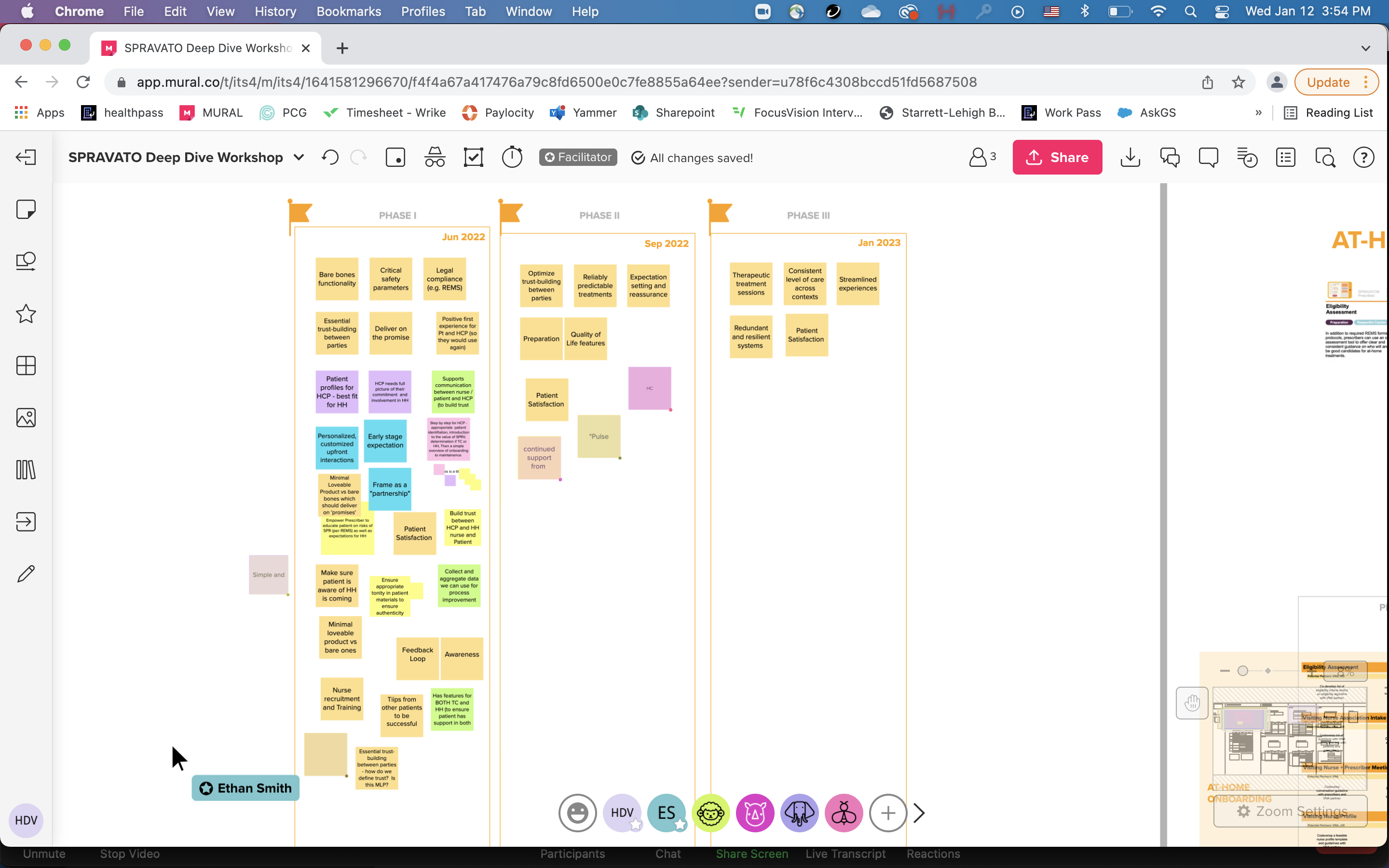Viewport: 1389px width, 868px height.
Task: Expand the SPRAVATO Deep Dive Workshop dropdown
Action: point(299,157)
